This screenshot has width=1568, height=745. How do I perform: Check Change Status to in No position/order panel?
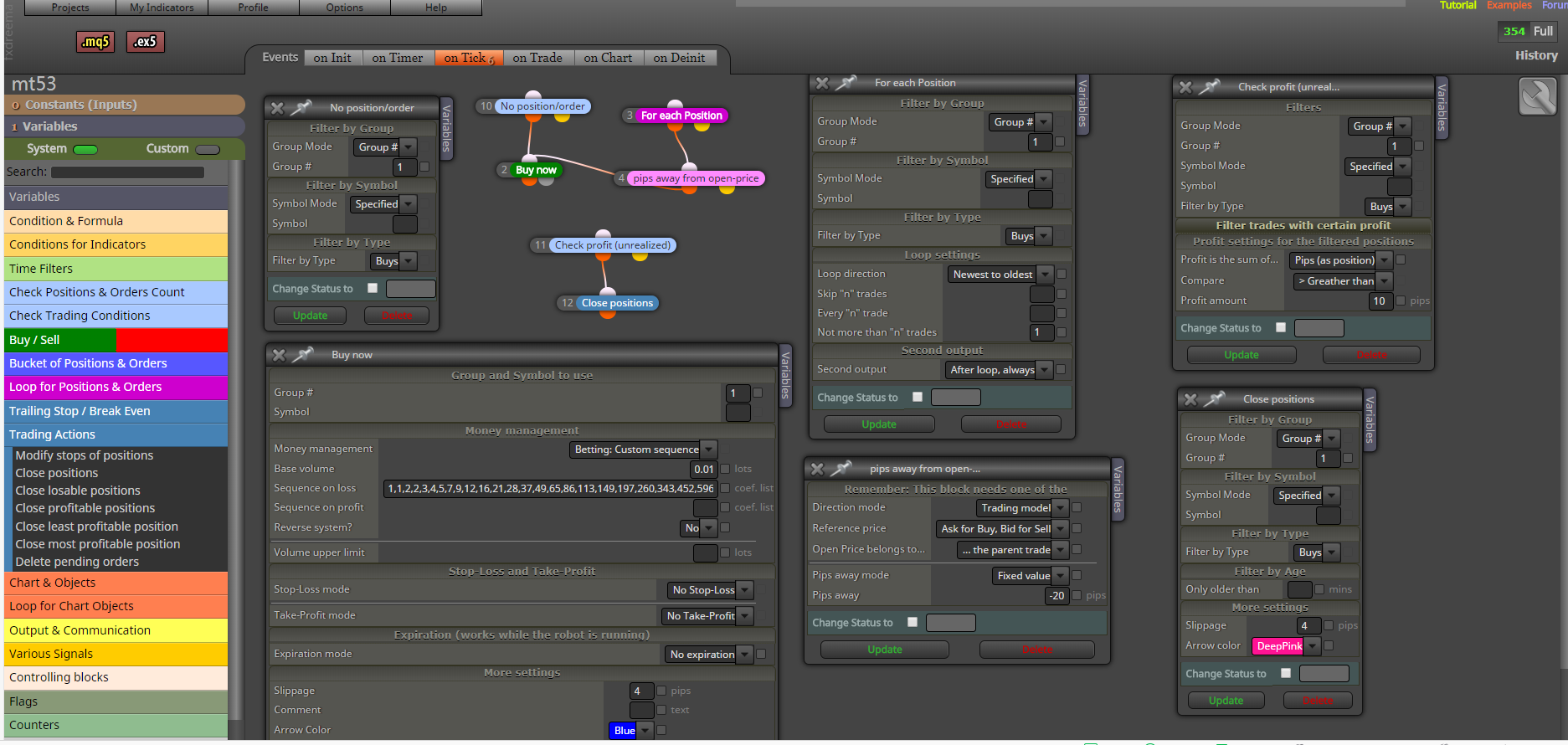click(x=373, y=288)
